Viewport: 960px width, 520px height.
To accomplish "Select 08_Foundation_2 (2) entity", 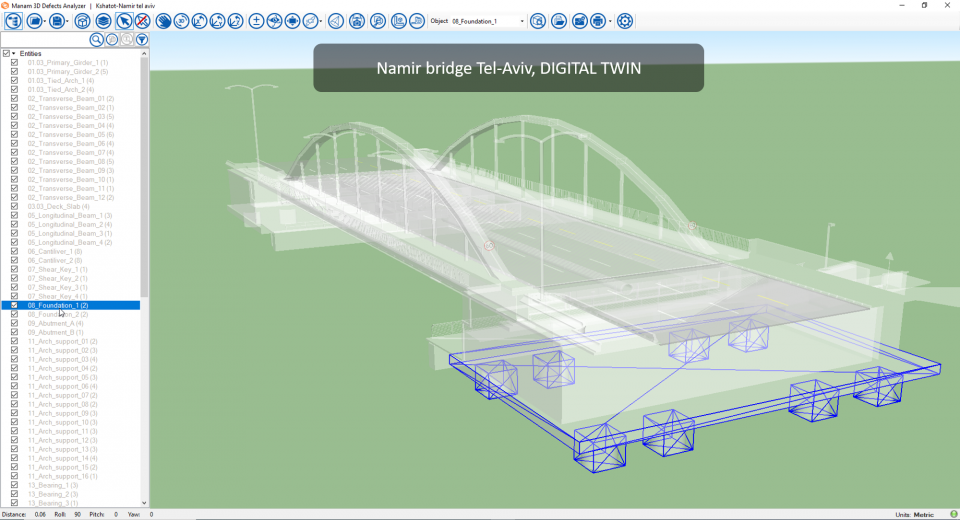I will click(58, 314).
